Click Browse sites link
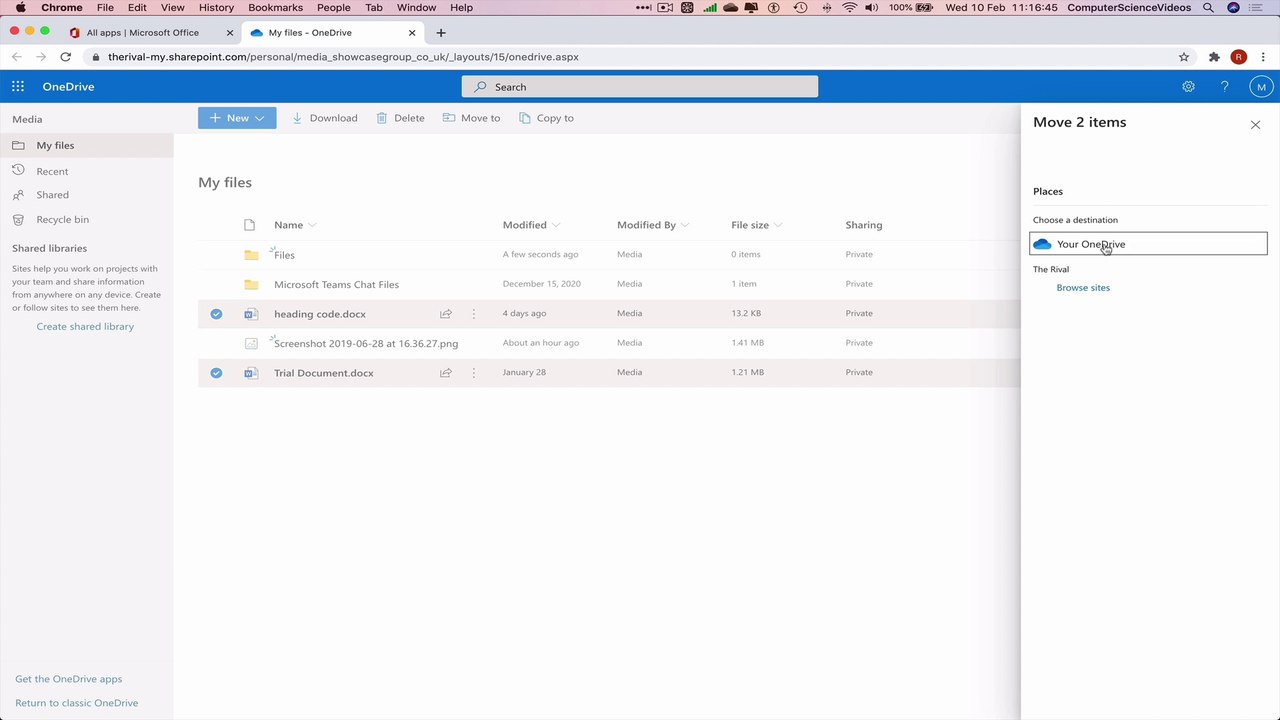 point(1083,288)
